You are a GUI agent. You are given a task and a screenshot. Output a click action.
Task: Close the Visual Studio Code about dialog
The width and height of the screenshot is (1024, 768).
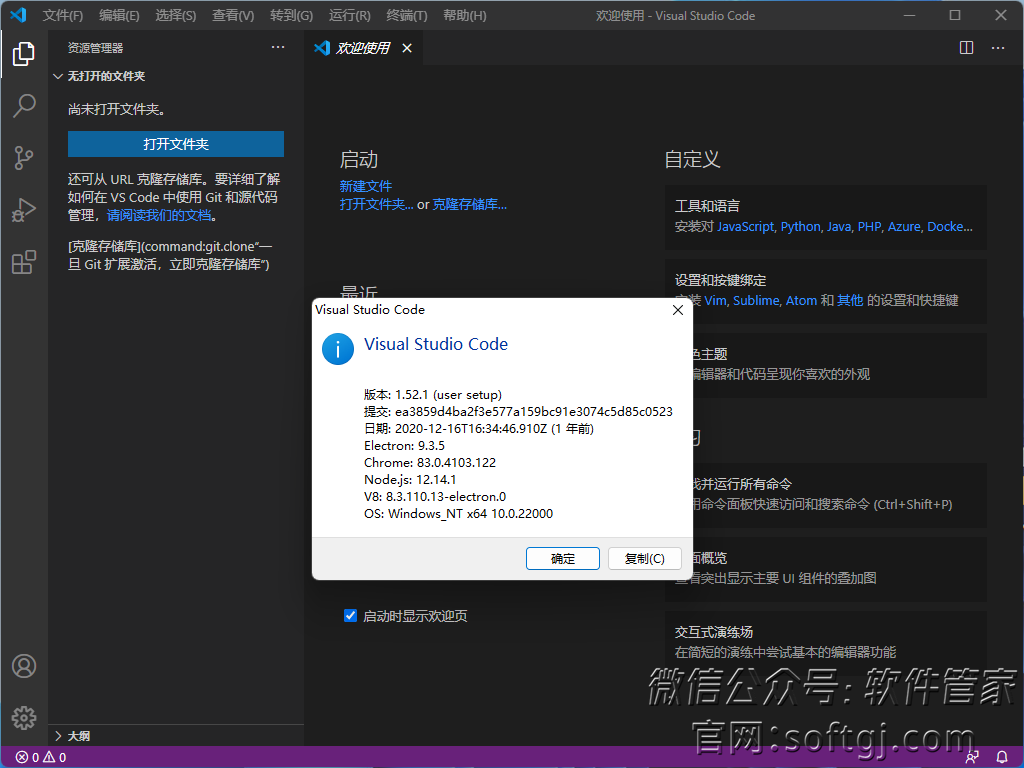pyautogui.click(x=678, y=310)
